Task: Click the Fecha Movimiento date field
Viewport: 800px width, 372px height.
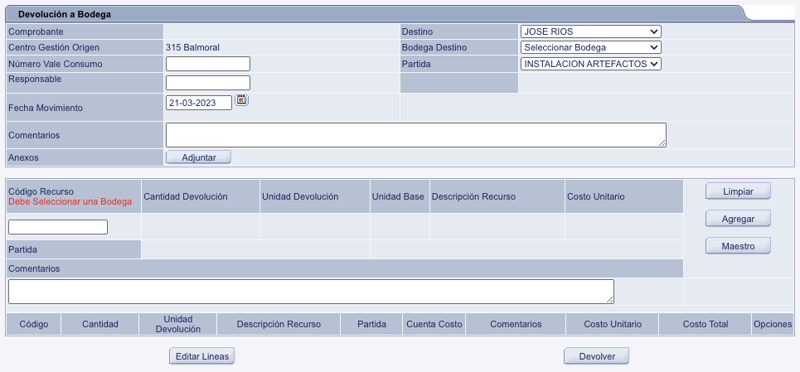Action: [199, 103]
